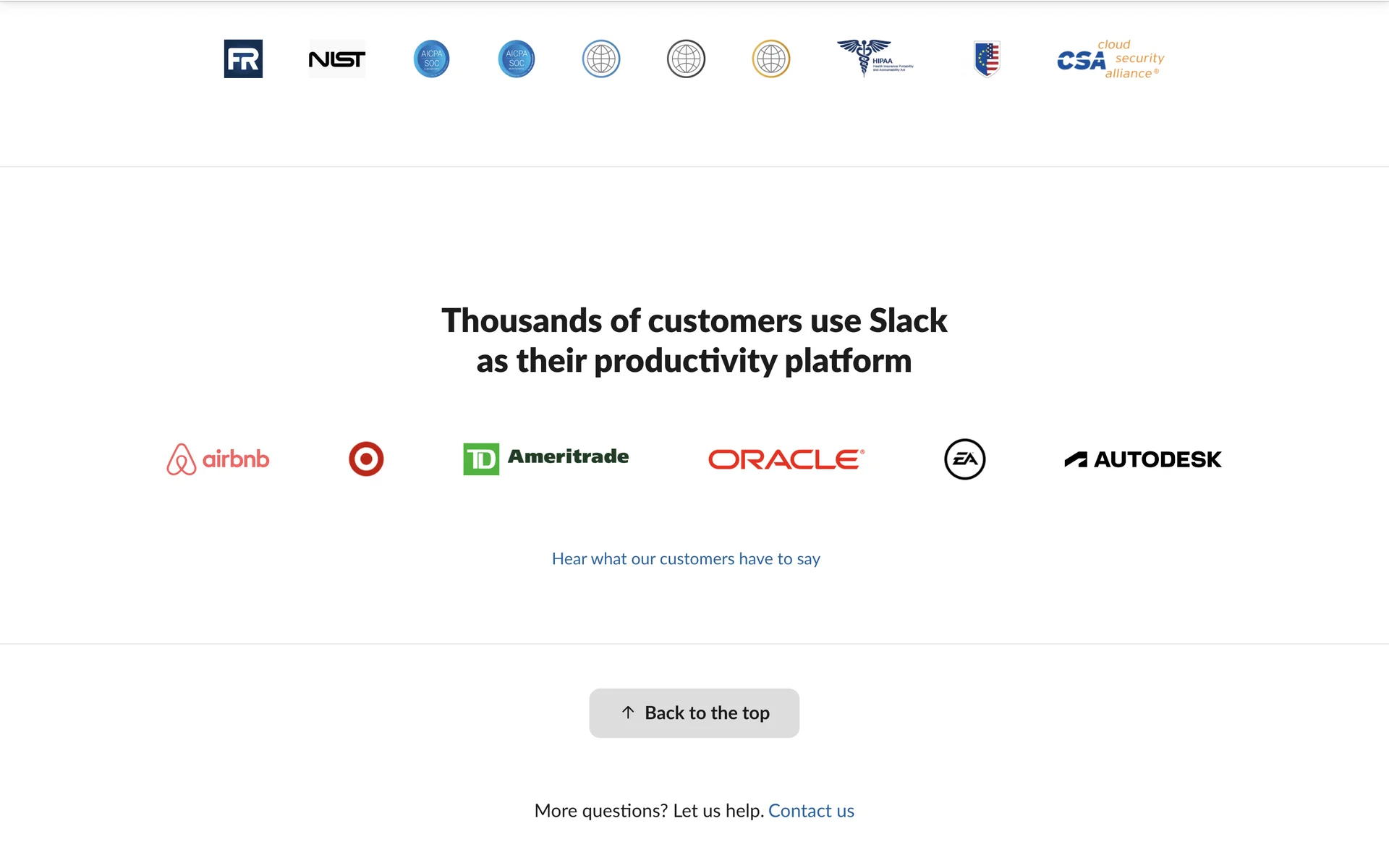
Task: Open "Hear what our customers have to say"
Action: 686,558
